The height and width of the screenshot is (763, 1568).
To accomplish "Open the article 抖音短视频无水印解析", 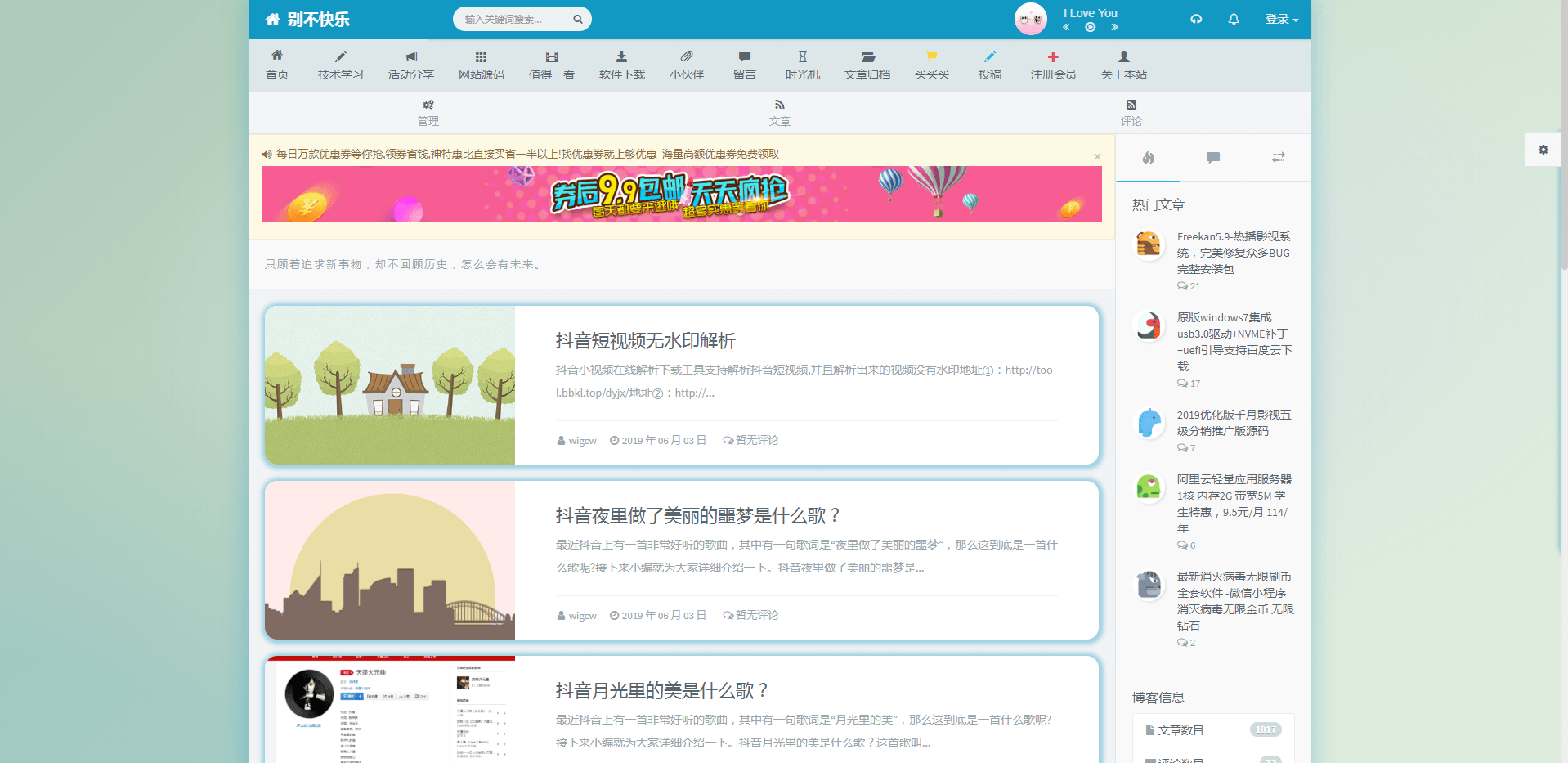I will [x=643, y=341].
